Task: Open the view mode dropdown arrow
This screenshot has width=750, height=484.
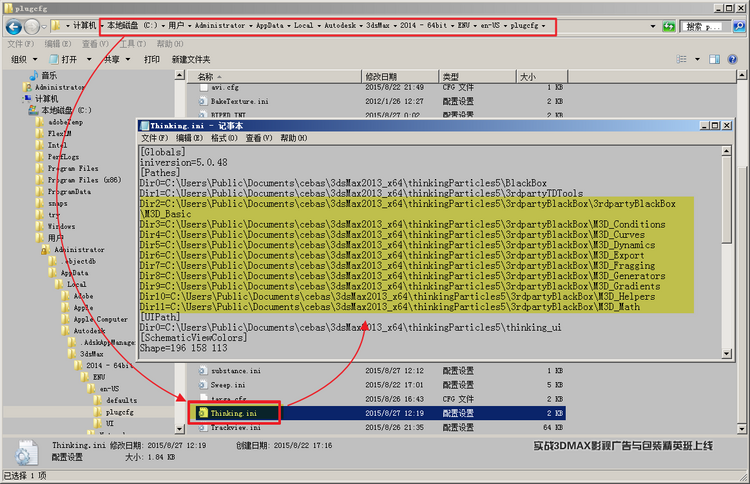Action: [x=697, y=59]
